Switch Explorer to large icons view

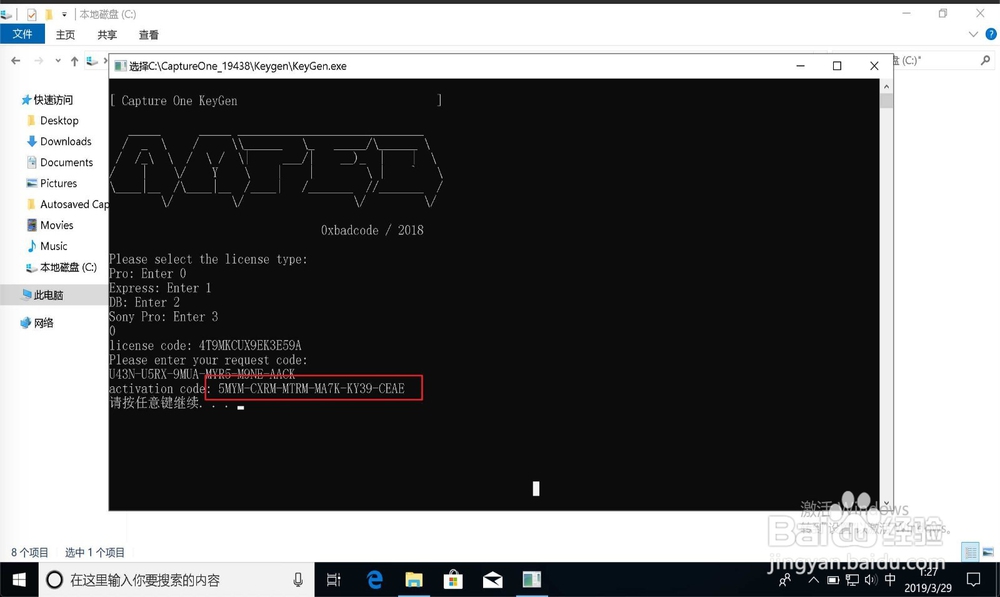pos(988,552)
